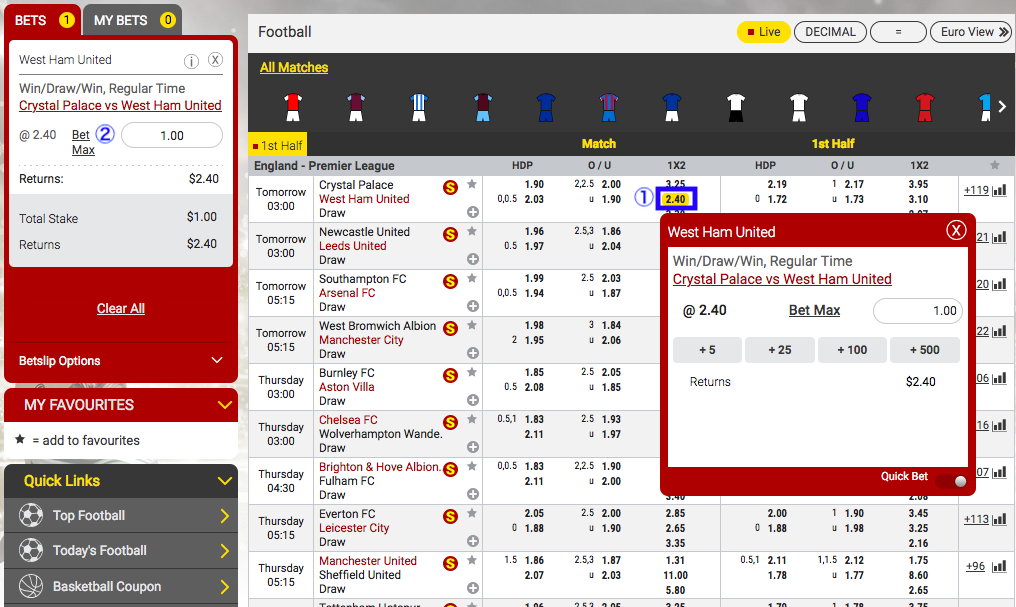Expand more markets for Newcastle United match
This screenshot has height=607, width=1016.
coord(473,259)
